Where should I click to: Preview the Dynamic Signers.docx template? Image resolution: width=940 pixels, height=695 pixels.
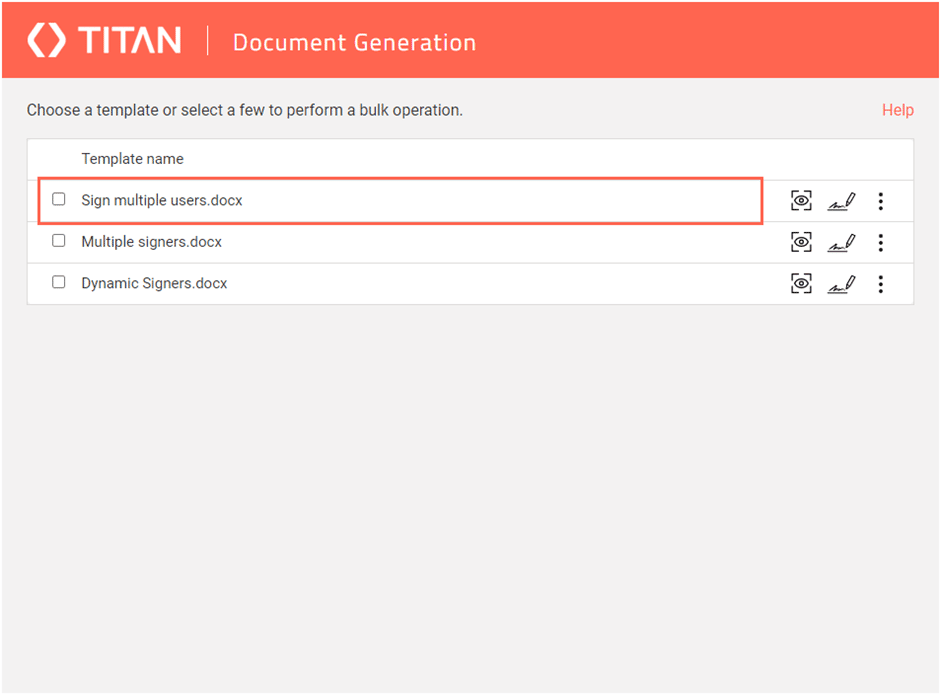pos(801,284)
